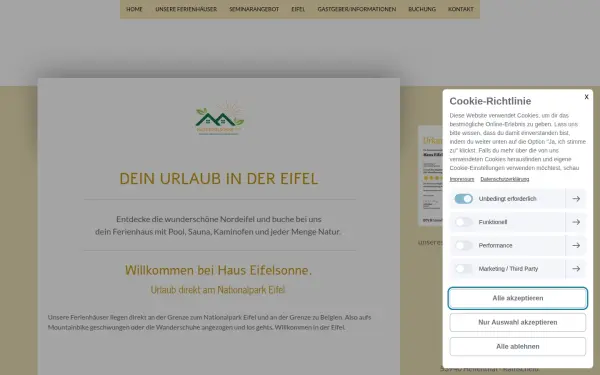Screen dimensions: 600x375
Task: Click the Cookie-Richtlinie title
Action: [x=490, y=101]
